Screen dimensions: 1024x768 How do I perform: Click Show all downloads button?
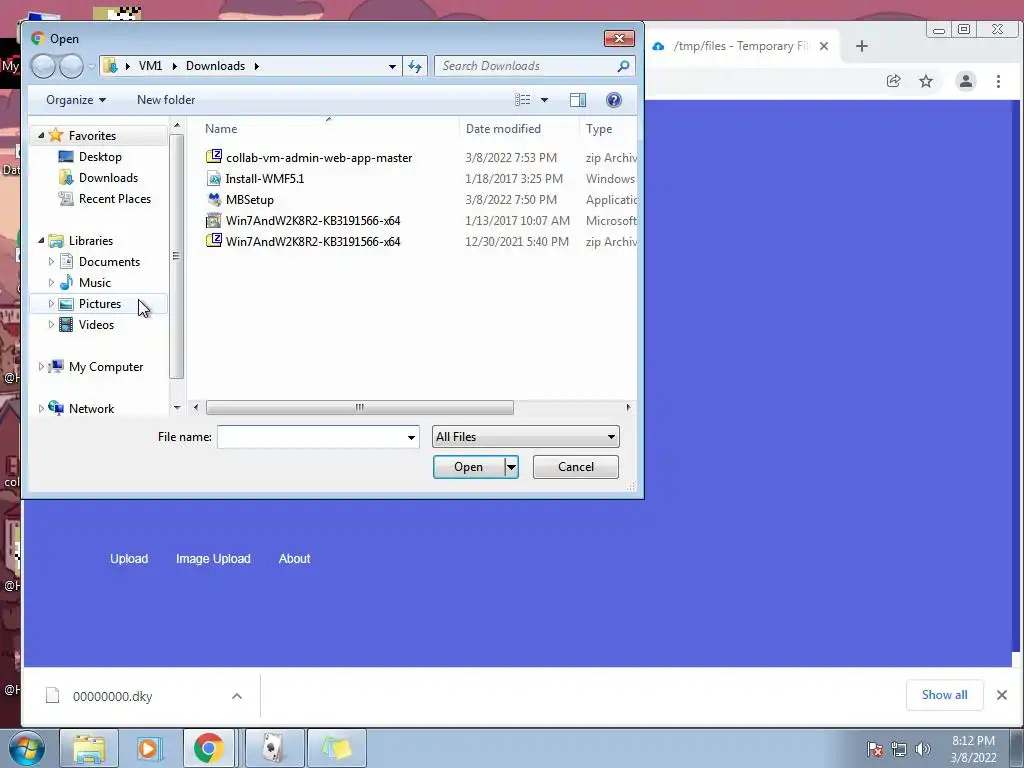[944, 695]
